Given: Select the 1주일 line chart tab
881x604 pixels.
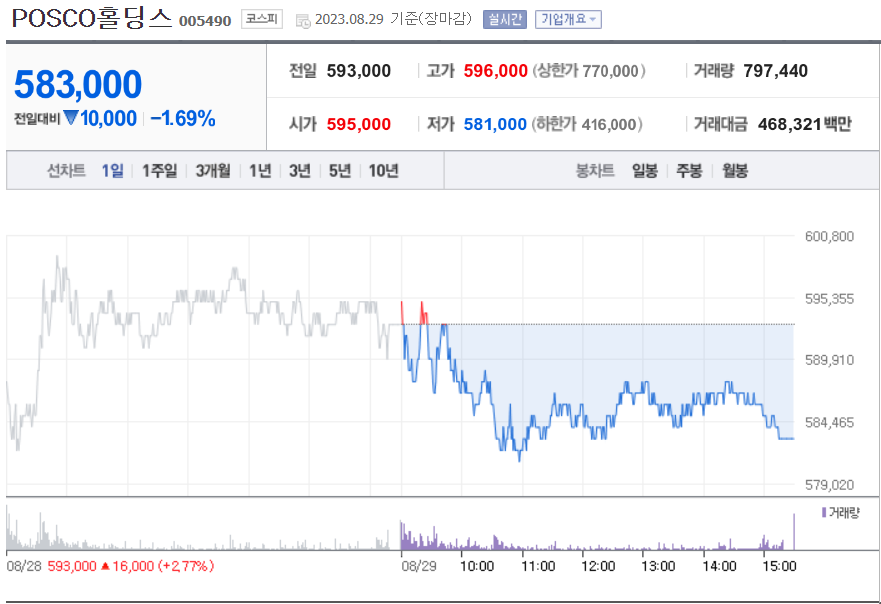Looking at the screenshot, I should 159,170.
